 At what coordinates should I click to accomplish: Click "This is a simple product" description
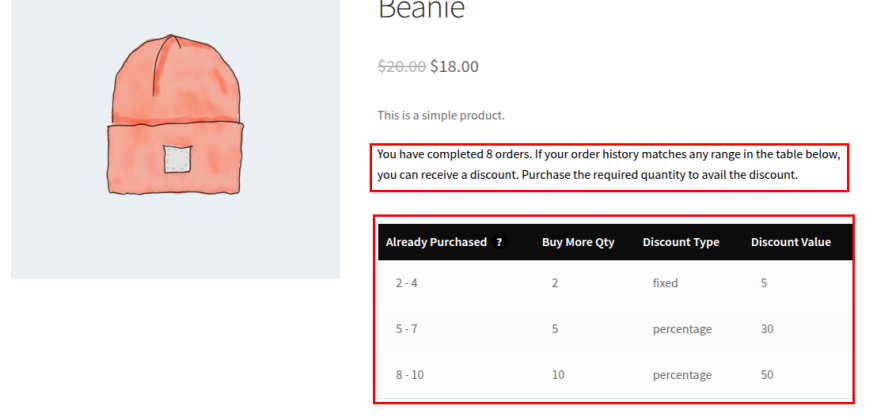point(441,115)
